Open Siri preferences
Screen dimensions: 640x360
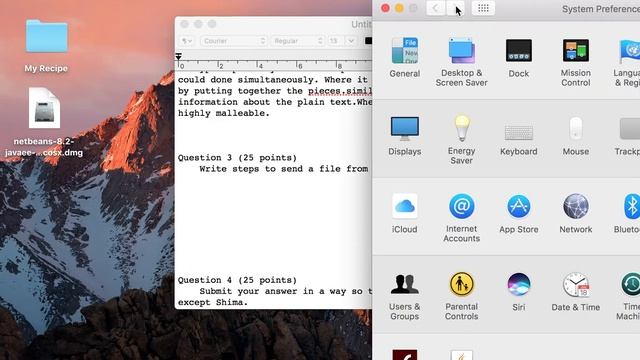[x=519, y=291]
